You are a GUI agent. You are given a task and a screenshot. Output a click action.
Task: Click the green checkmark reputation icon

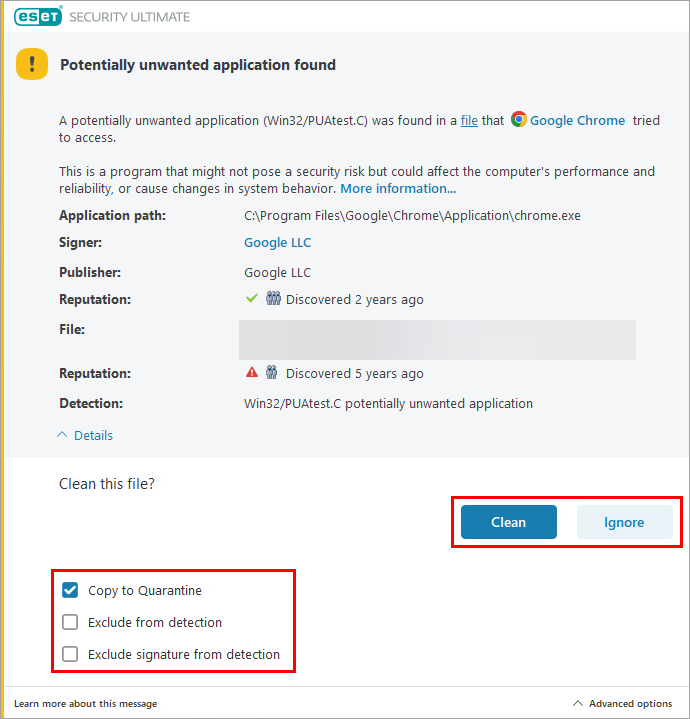(x=252, y=299)
